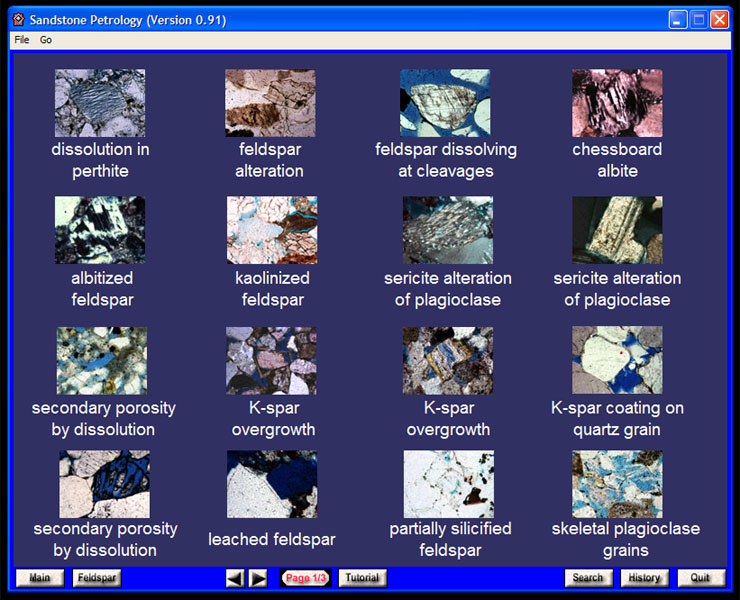Viewport: 740px width, 600px height.
Task: Close the Sandstone Petrology window
Action: [x=720, y=20]
